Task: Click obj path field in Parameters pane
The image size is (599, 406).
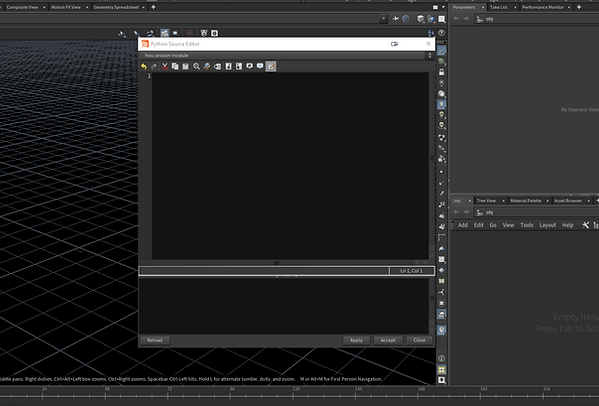Action: pyautogui.click(x=536, y=19)
